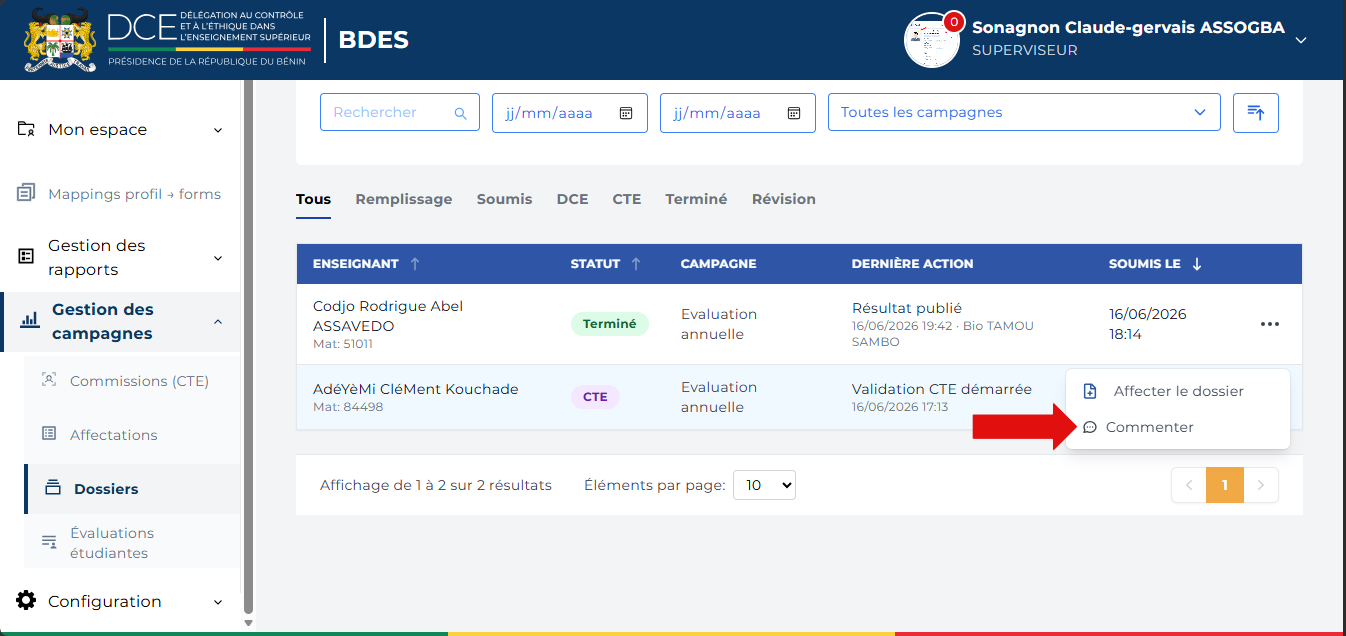The image size is (1346, 636).
Task: Click the Affecter le dossier file icon
Action: click(x=1090, y=391)
